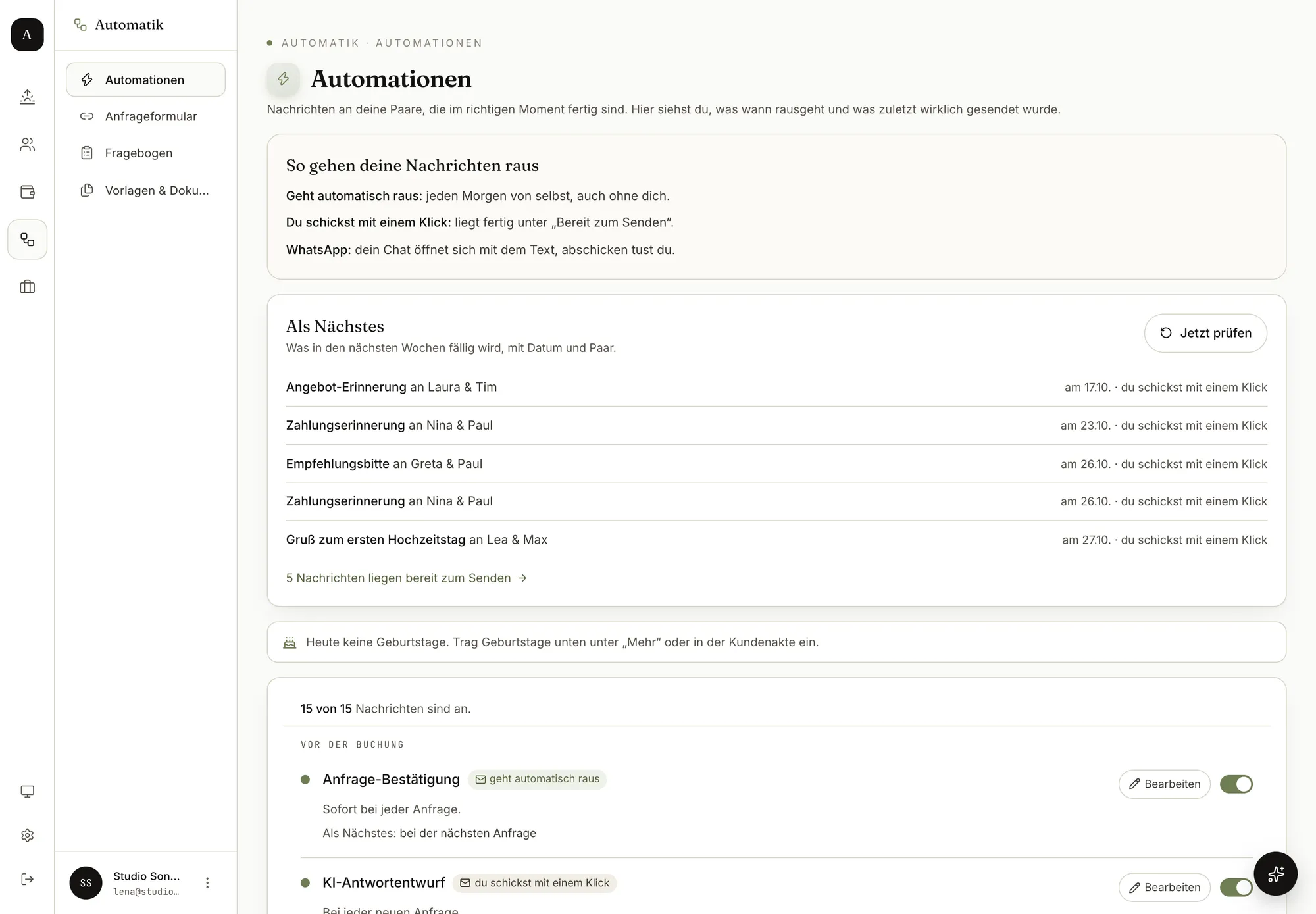This screenshot has height=914, width=1316.
Task: Click the black A logo icon
Action: point(27,35)
